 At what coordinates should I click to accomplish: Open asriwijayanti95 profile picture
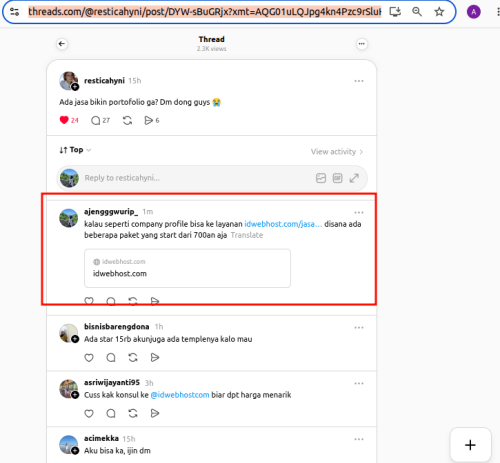tap(69, 389)
